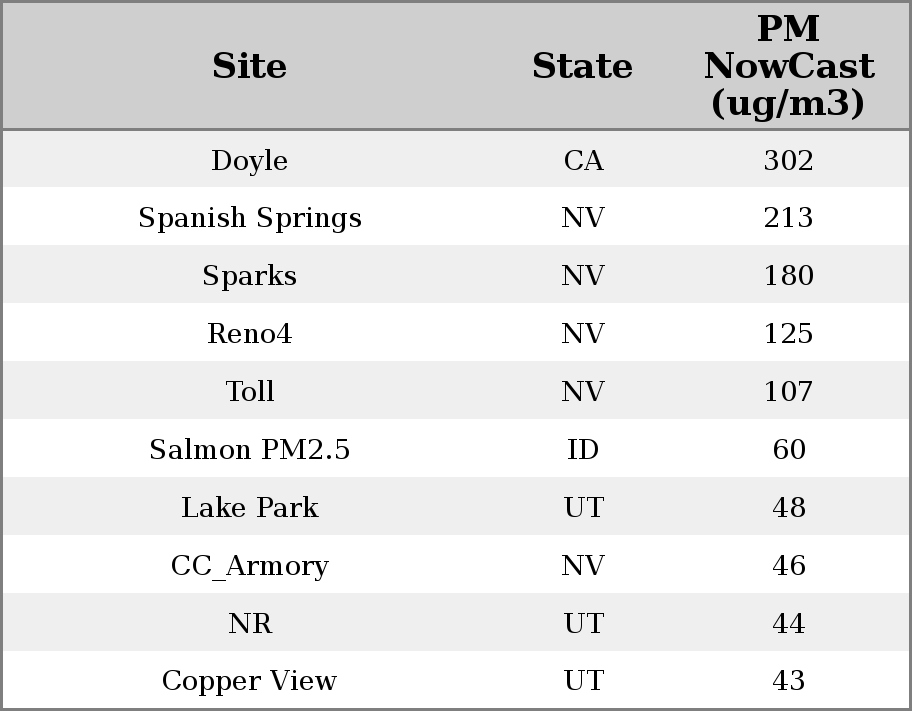The height and width of the screenshot is (711, 912).
Task: Select the CC_Armory site cell
Action: [250, 566]
